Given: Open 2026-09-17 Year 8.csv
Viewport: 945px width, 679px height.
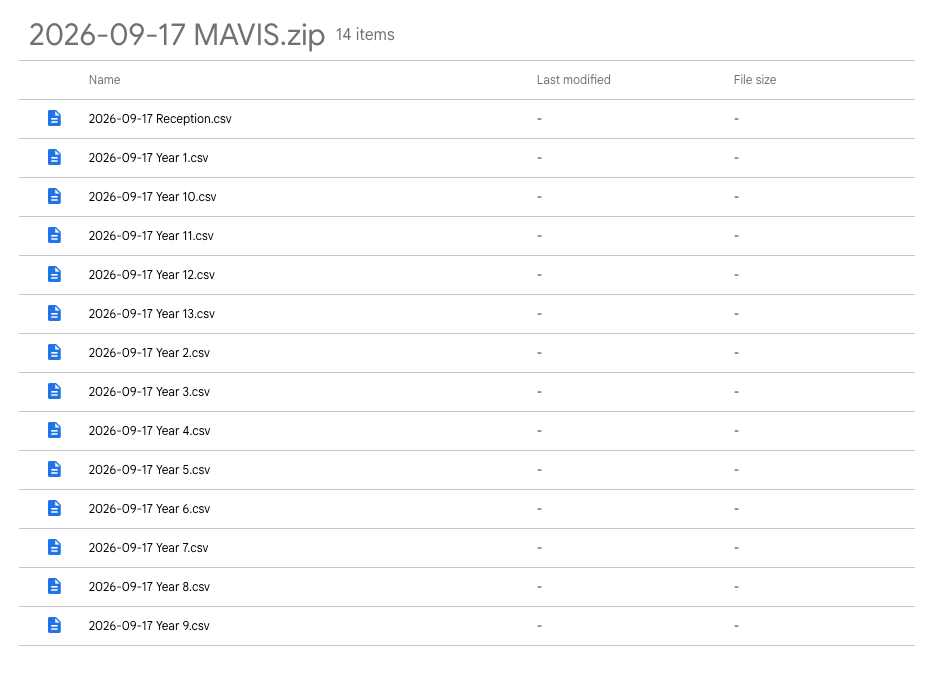Looking at the screenshot, I should 149,587.
